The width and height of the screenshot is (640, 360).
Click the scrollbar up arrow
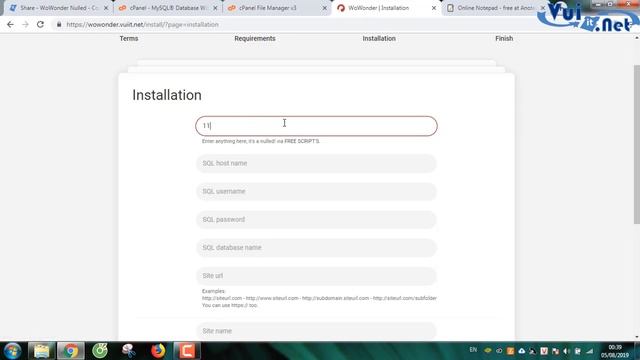636,38
